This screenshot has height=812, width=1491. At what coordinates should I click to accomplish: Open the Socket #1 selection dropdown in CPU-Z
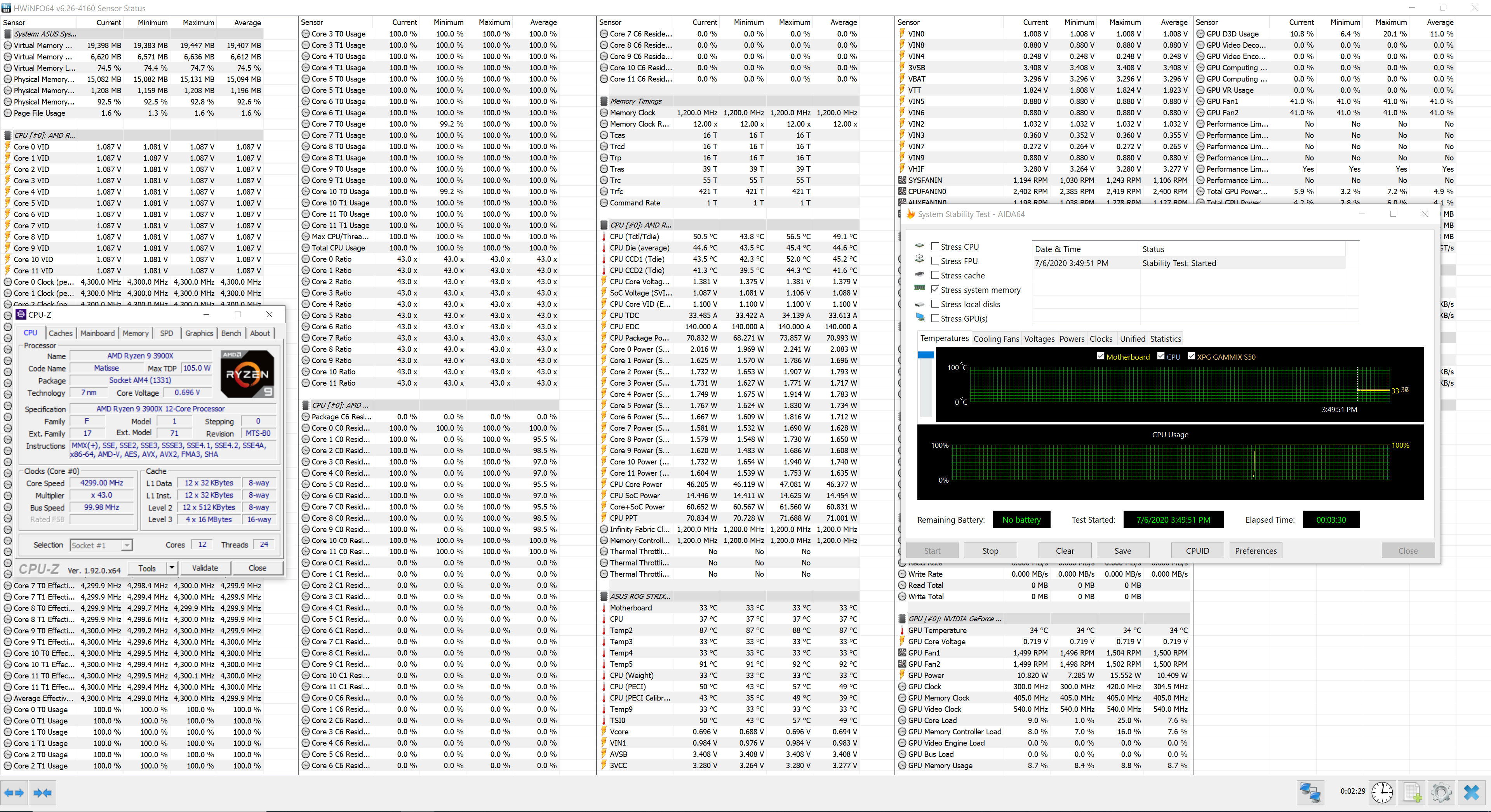coord(101,545)
